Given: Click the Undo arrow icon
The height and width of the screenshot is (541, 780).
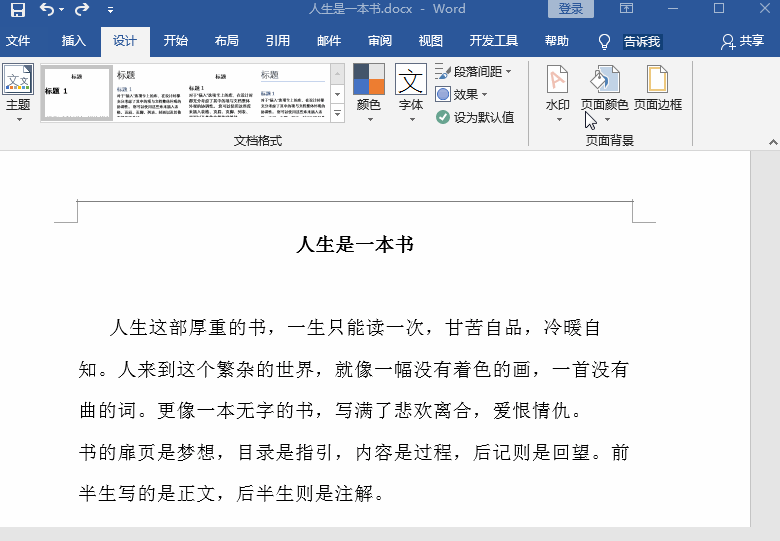Looking at the screenshot, I should point(47,10).
